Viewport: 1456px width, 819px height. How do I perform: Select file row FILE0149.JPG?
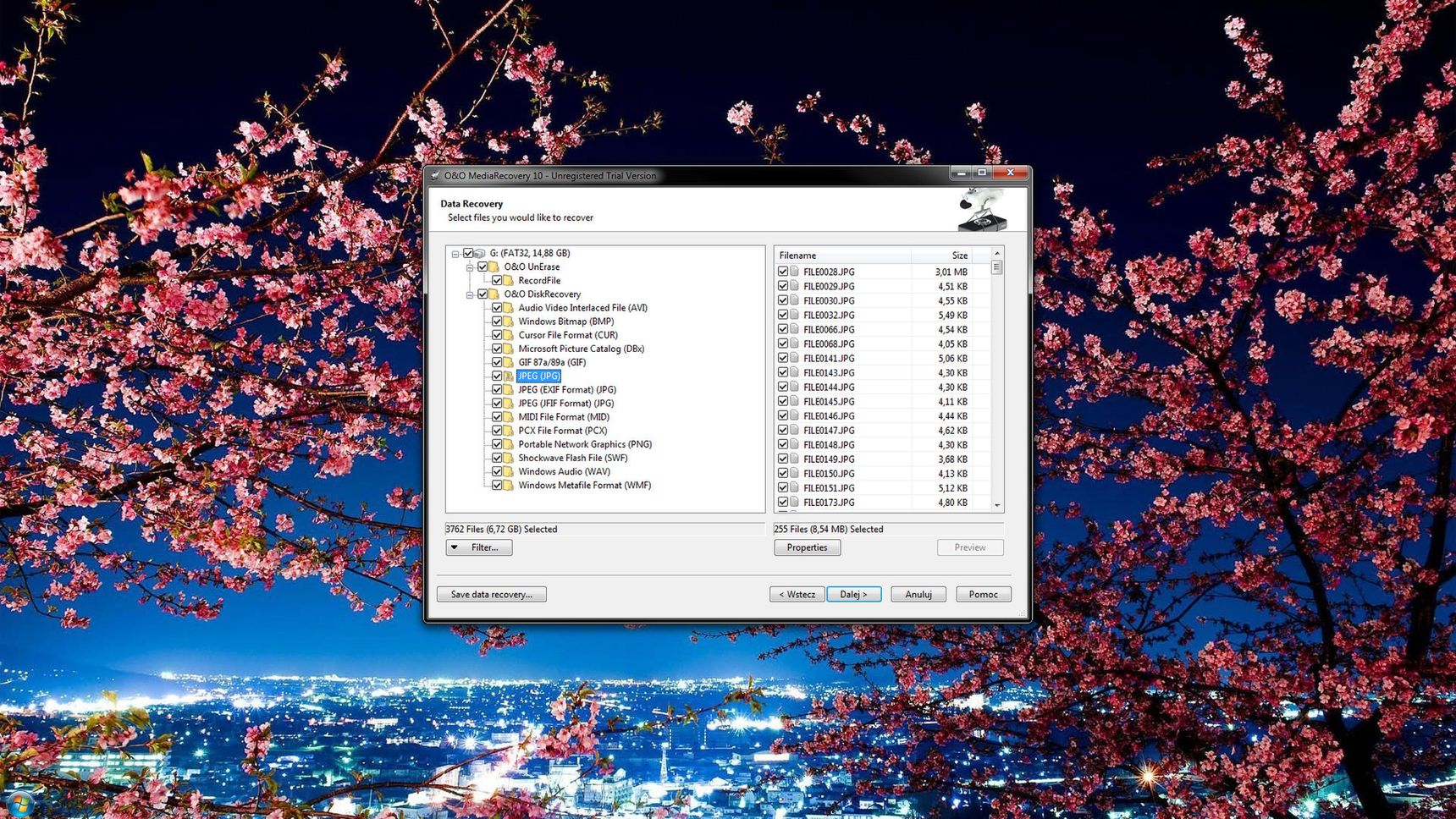click(x=882, y=459)
